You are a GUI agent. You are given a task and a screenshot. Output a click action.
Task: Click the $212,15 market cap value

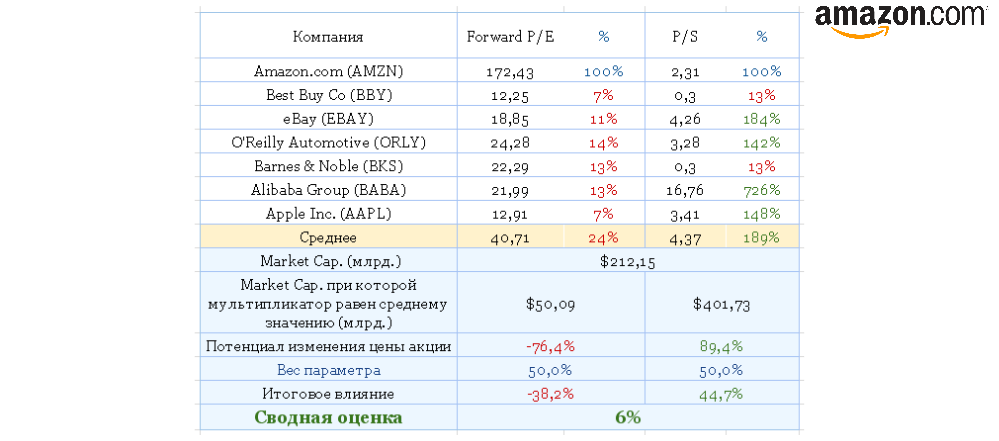627,262
